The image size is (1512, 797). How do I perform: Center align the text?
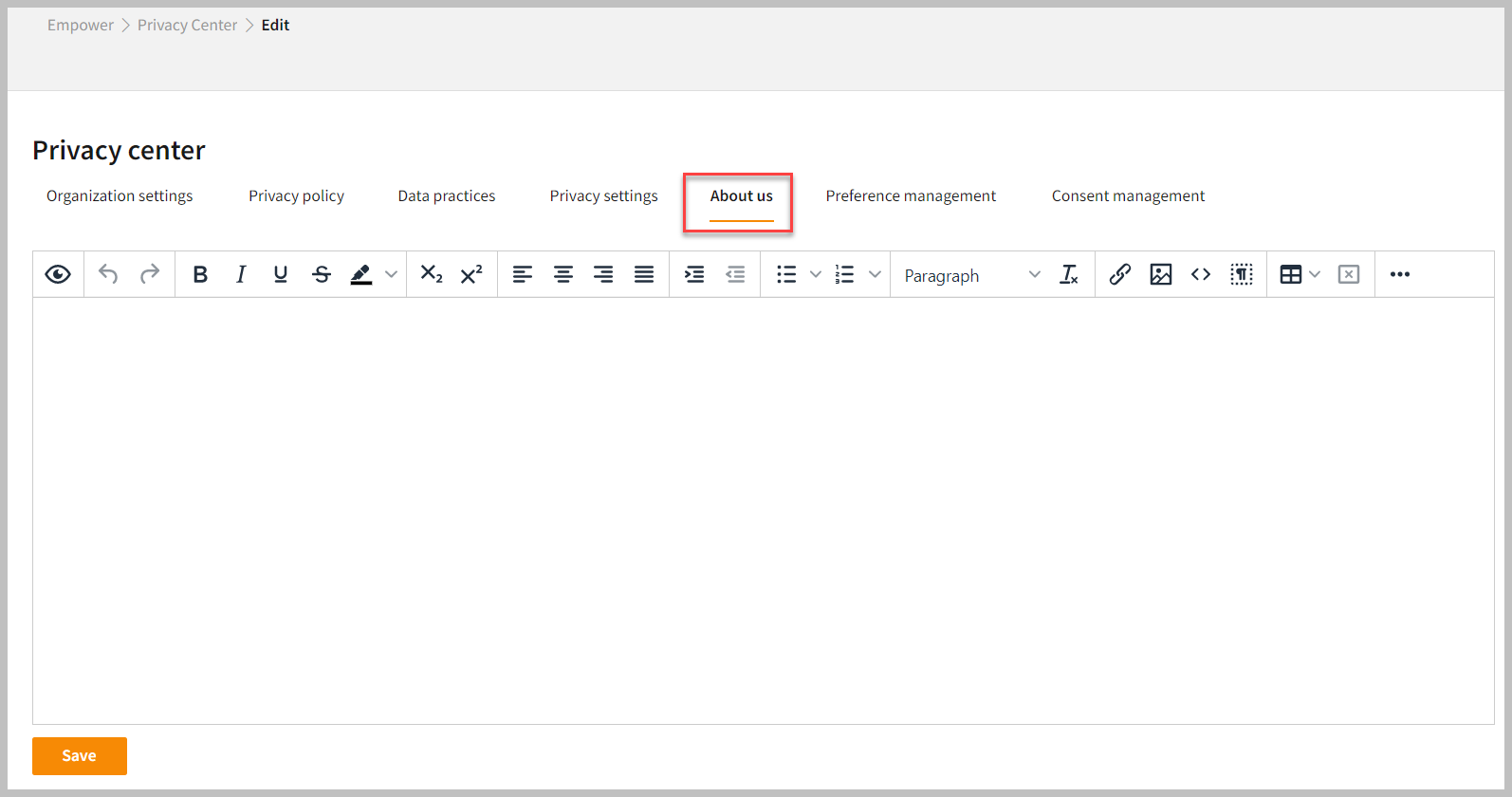(x=563, y=274)
